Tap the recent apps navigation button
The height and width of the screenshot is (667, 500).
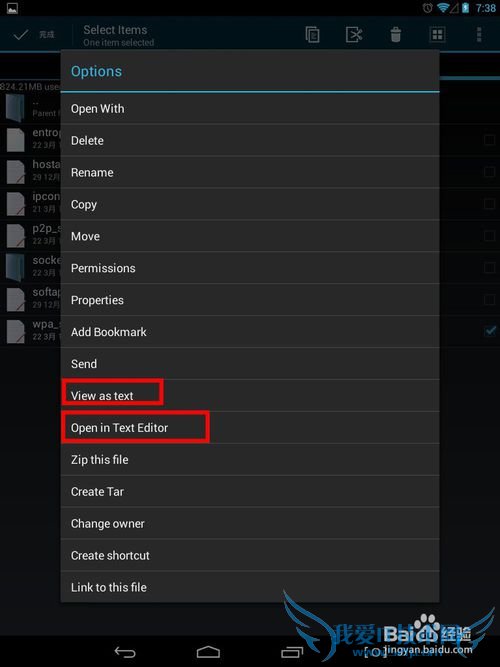point(292,651)
